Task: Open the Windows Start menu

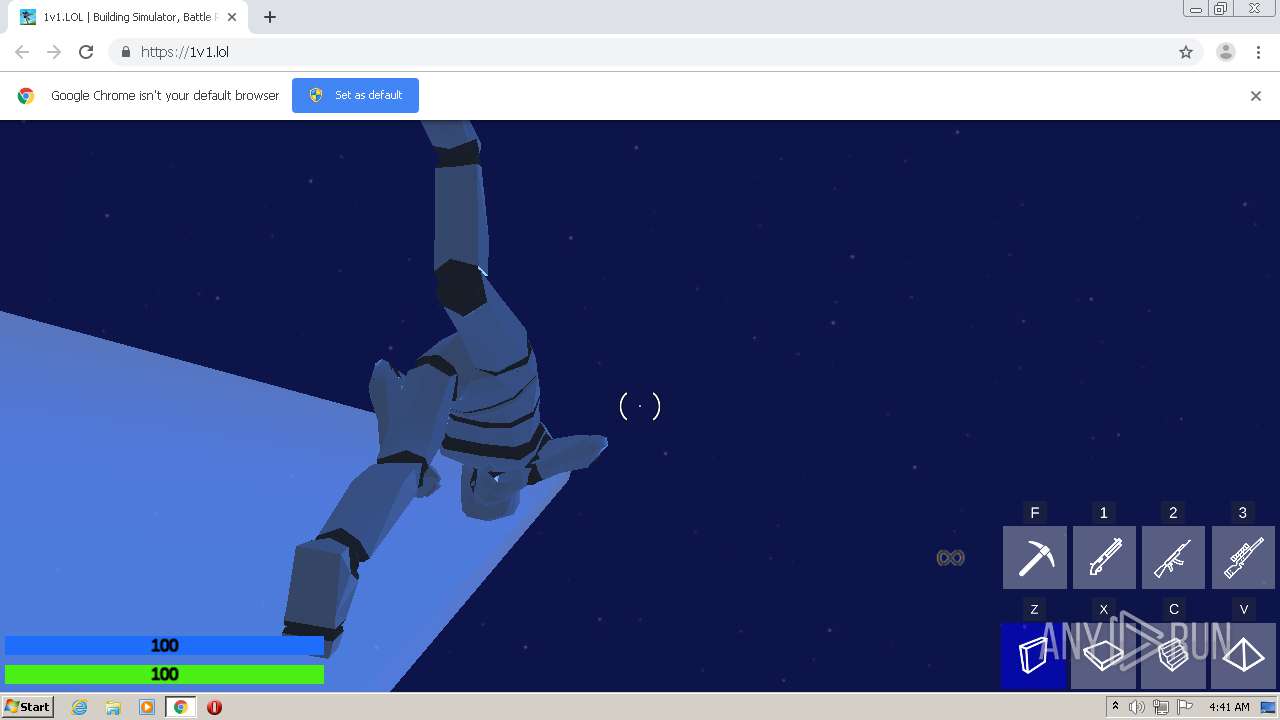Action: [27, 707]
